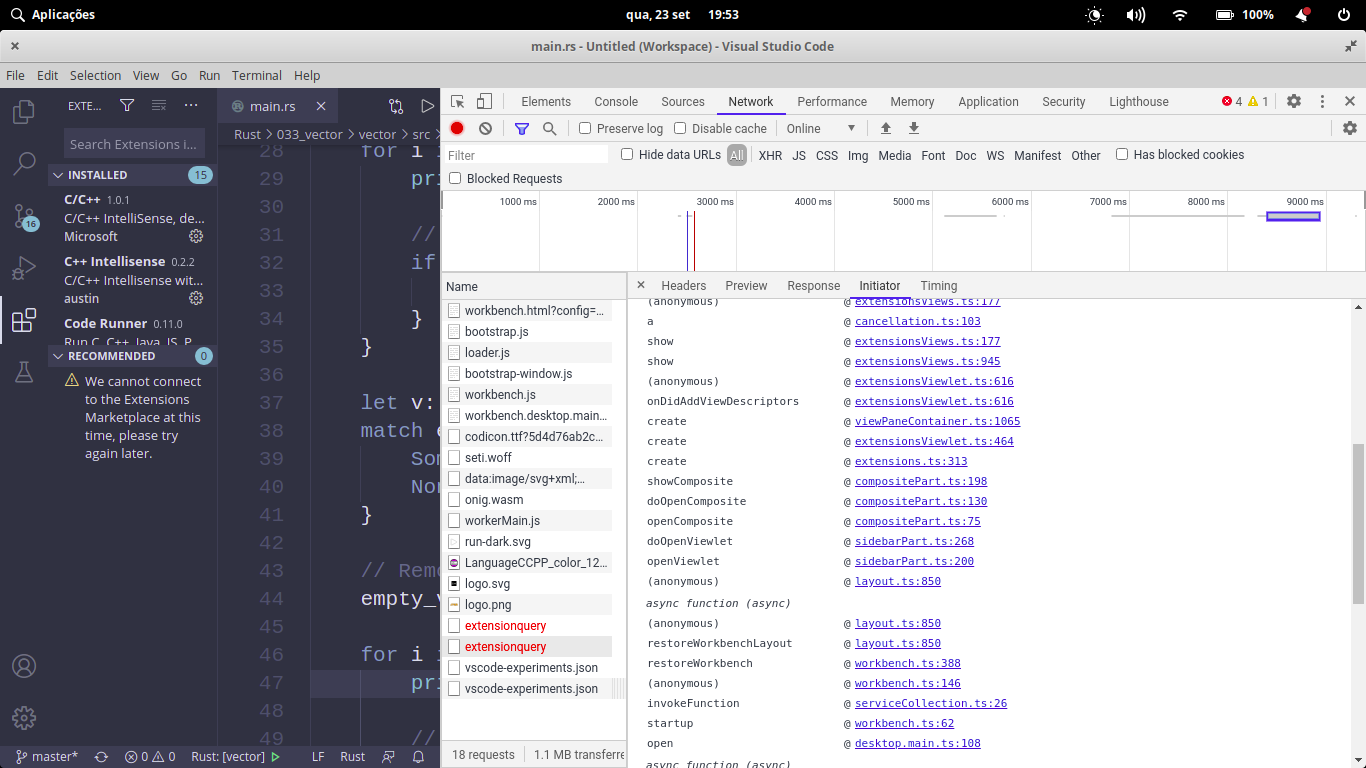Export network log as HAR file
Screen dimensions: 1366x768
(913, 128)
